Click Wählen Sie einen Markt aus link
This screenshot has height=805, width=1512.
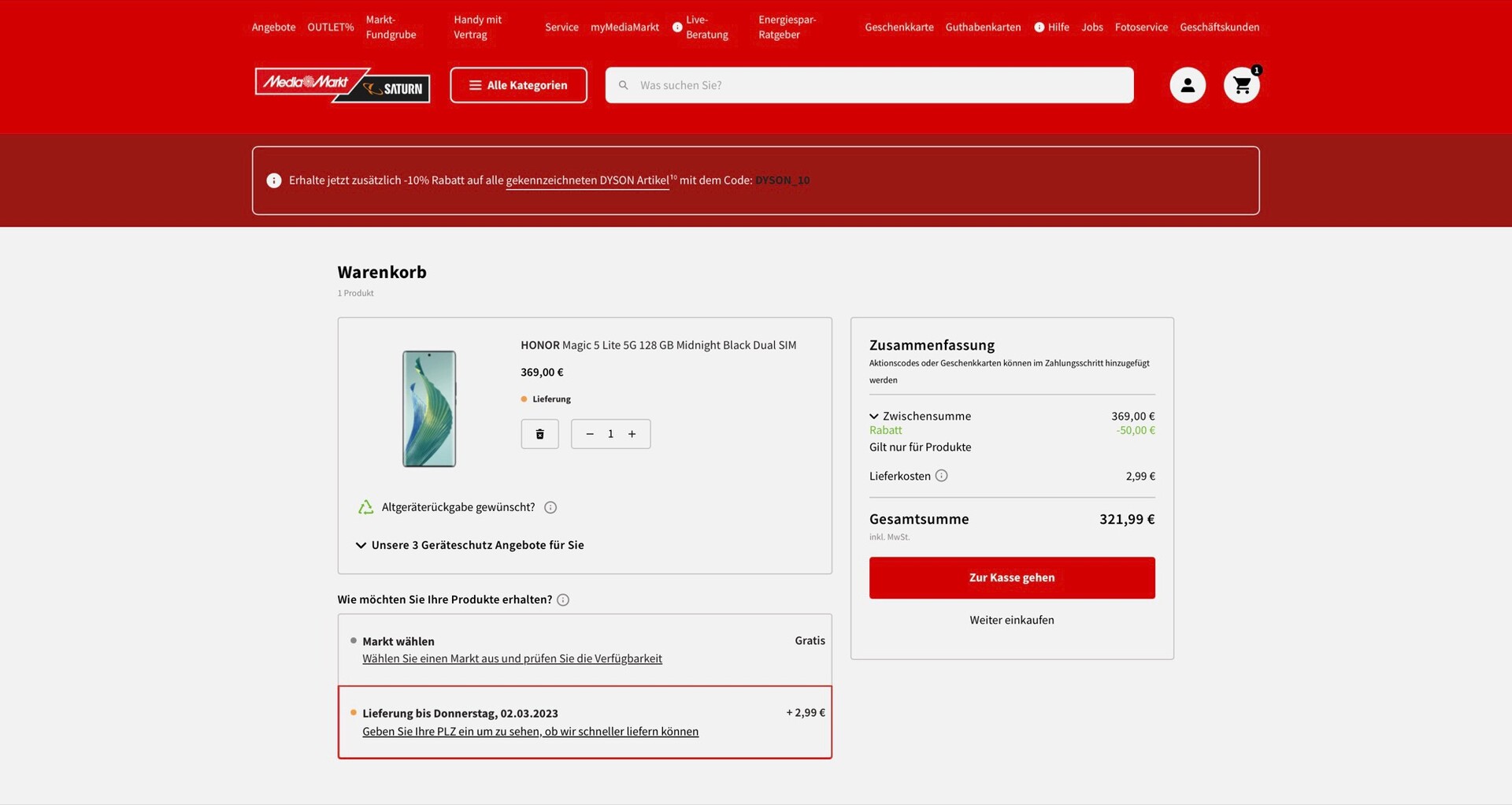point(513,658)
